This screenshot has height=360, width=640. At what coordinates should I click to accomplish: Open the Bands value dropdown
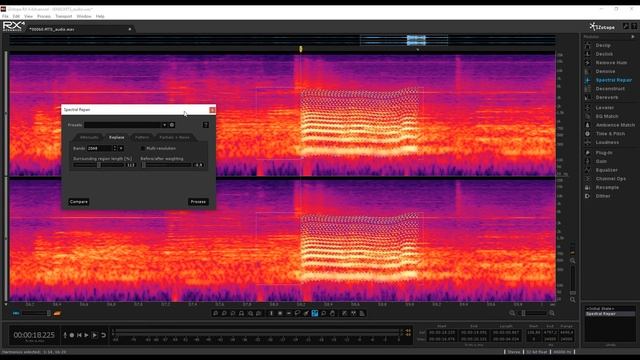click(x=121, y=148)
